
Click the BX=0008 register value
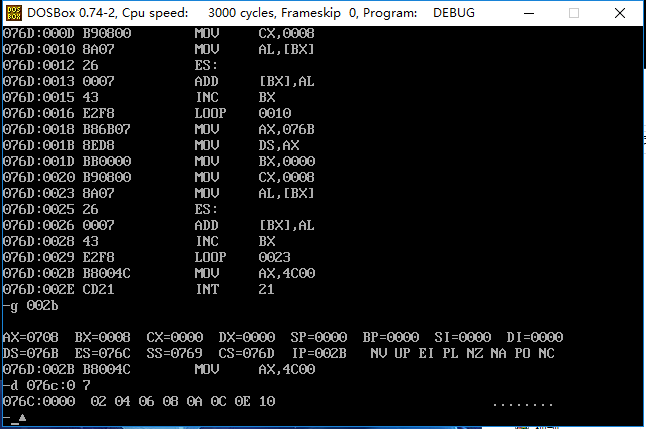coord(103,338)
